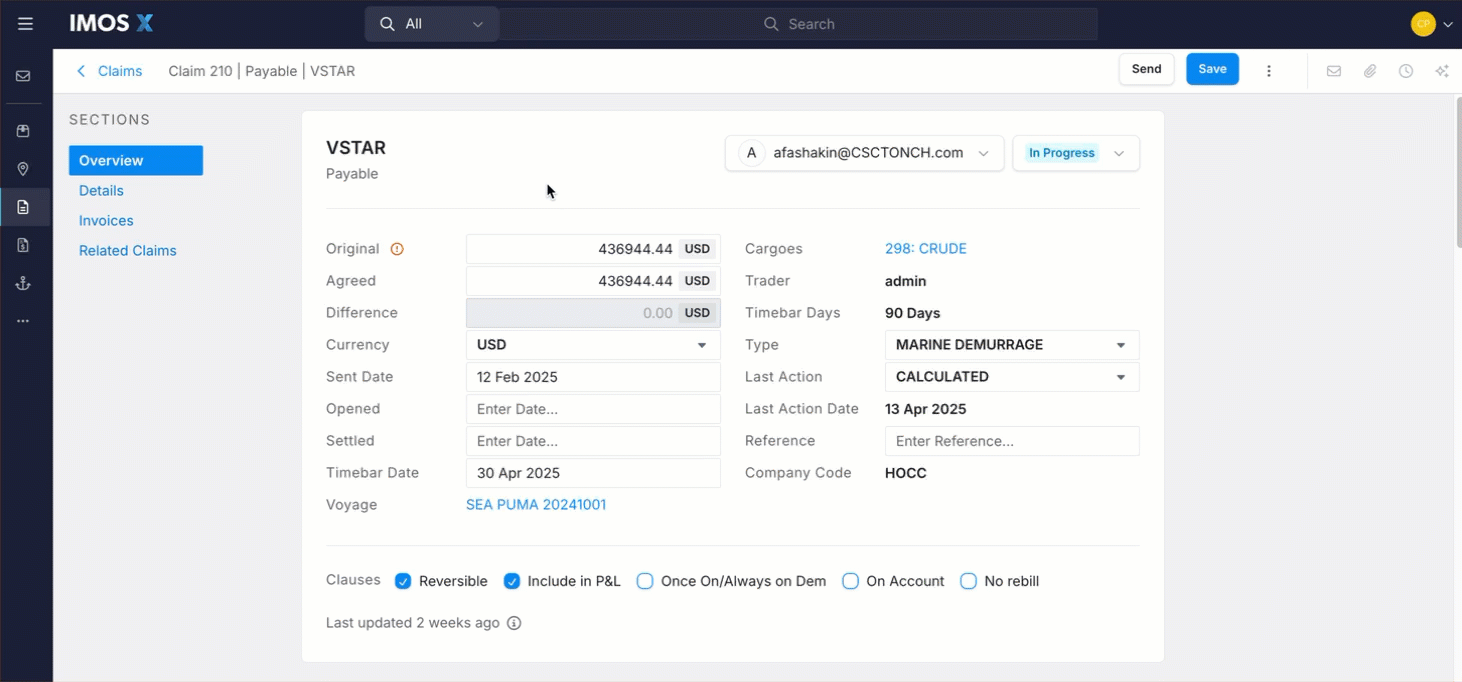Open the SEA PUMA 20241001 voyage link
Screen dimensions: 1462x682
coord(536,505)
